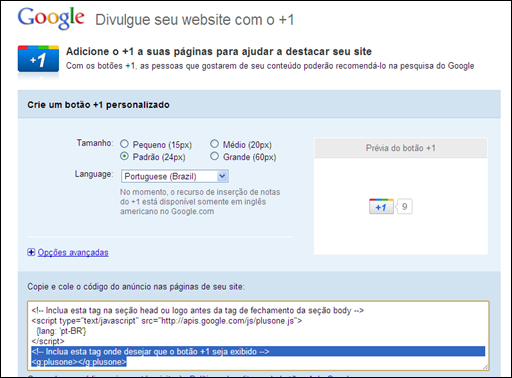This screenshot has height=378, width=512.
Task: Click the Language label
Action: tap(94, 174)
